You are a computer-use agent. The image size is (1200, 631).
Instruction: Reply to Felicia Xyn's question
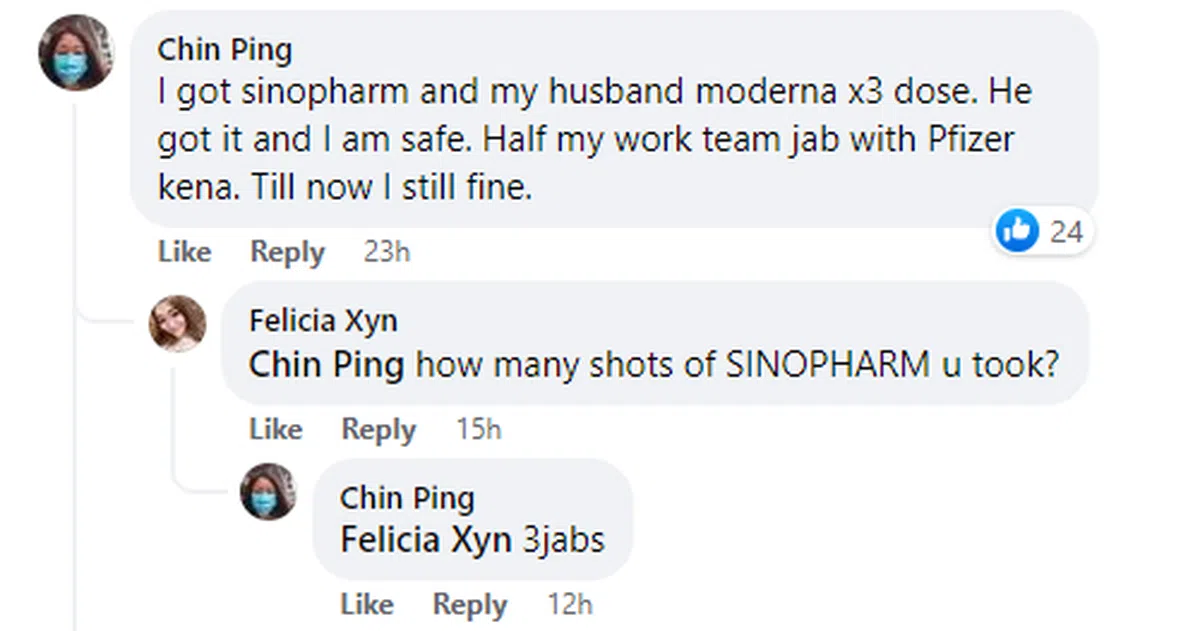379,429
